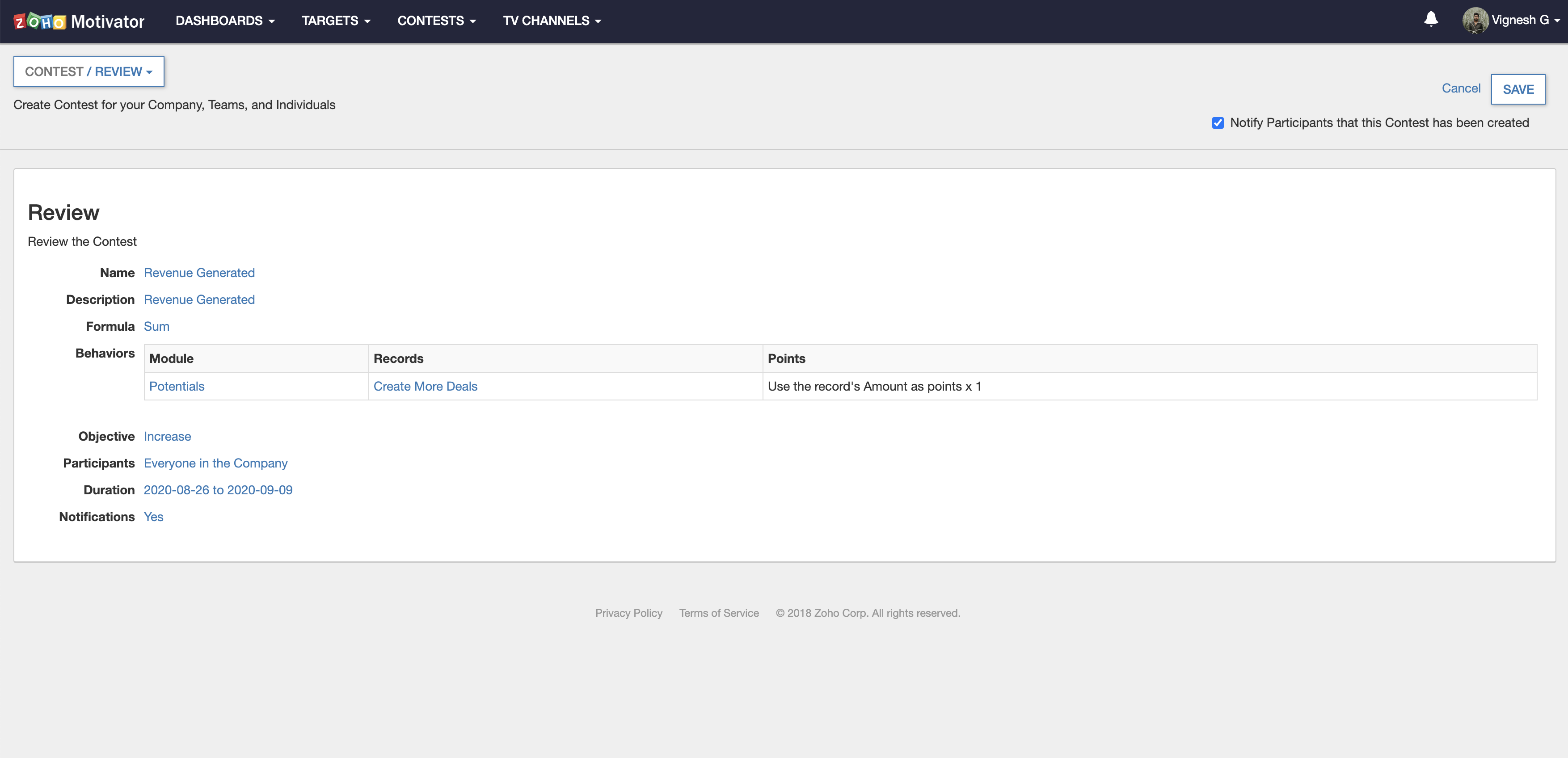Image resolution: width=1568 pixels, height=758 pixels.
Task: Click Description value Revenue Generated
Action: 199,299
